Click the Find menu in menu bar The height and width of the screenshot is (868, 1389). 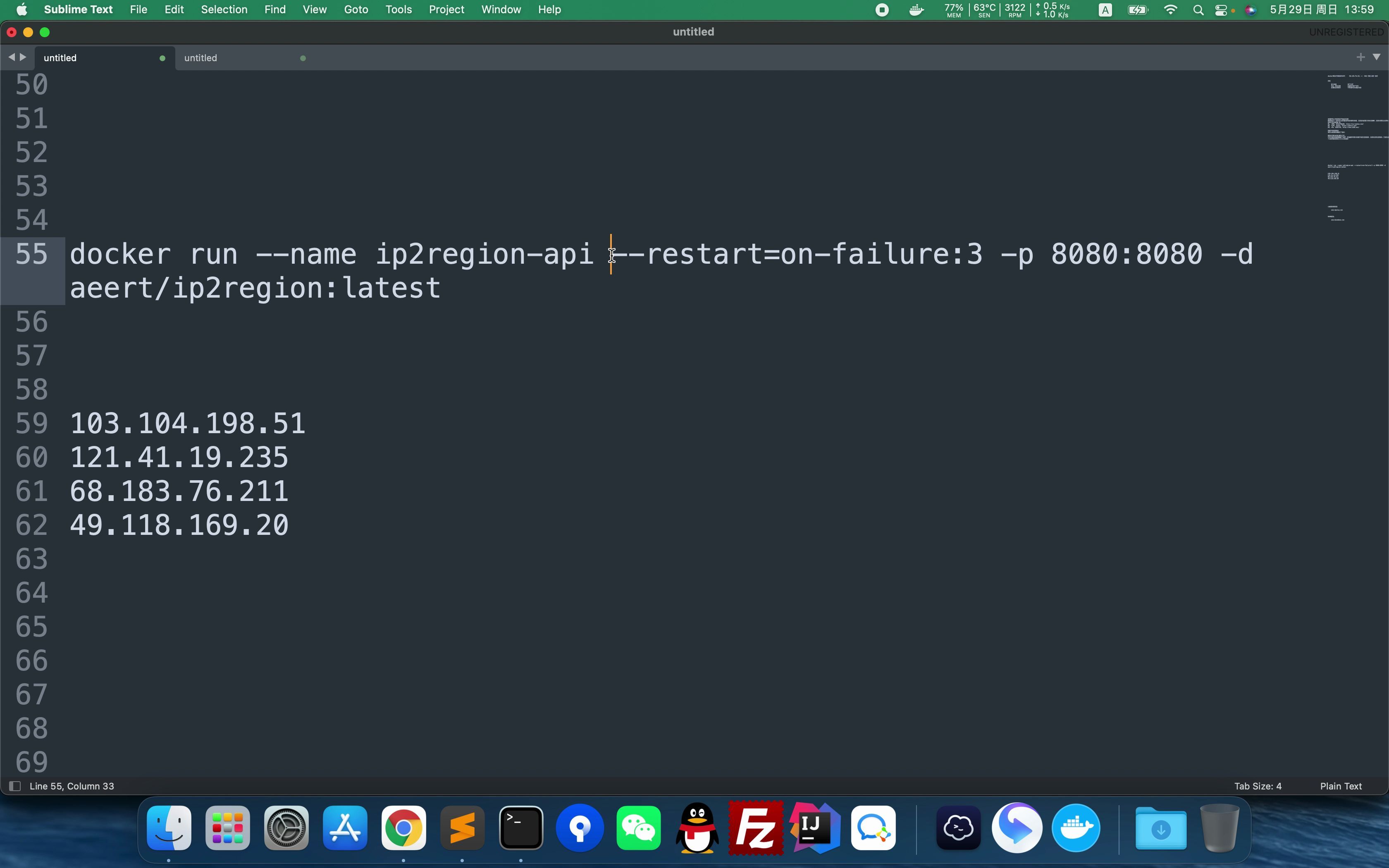pyautogui.click(x=274, y=9)
